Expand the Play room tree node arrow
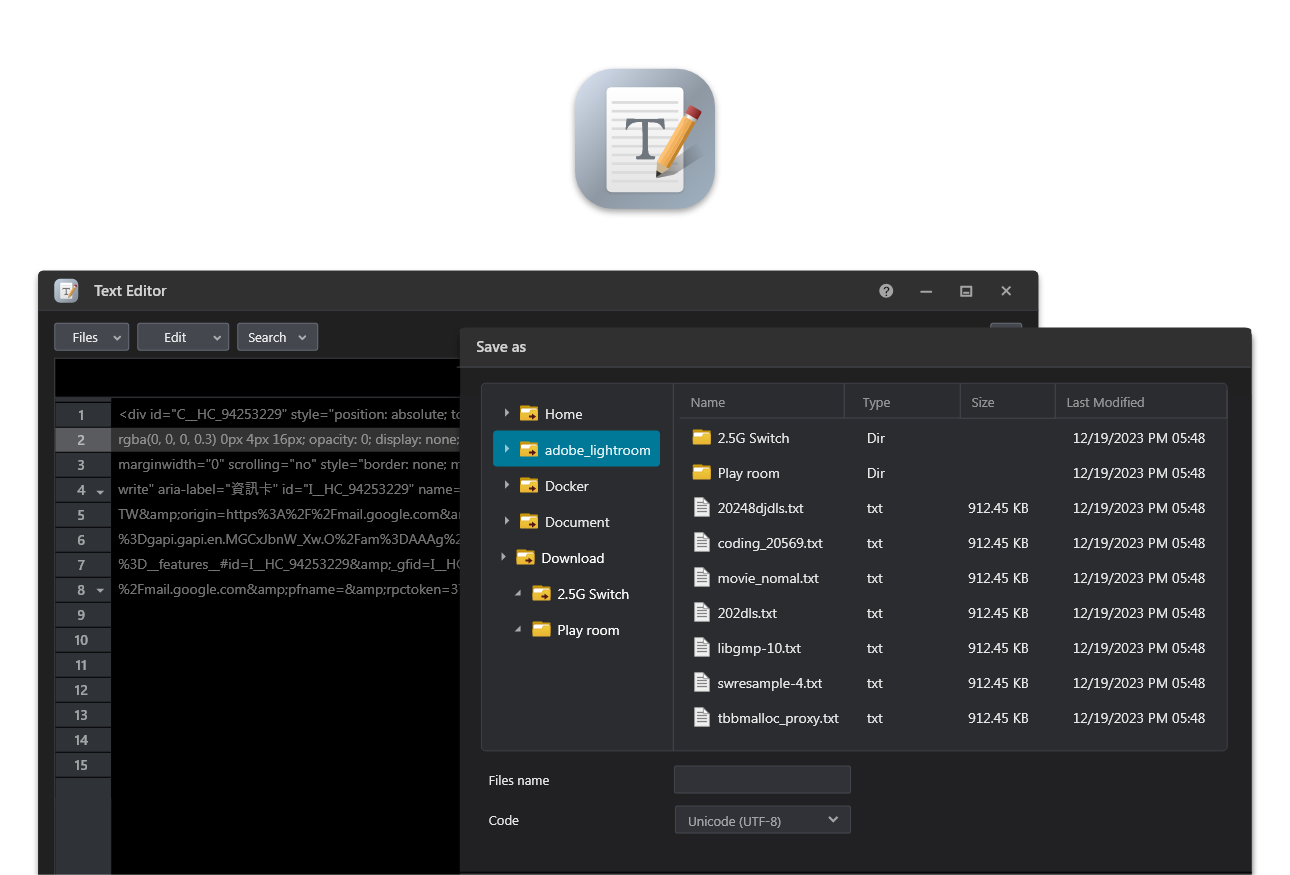Viewport: 1290px width, 875px height. tap(518, 630)
